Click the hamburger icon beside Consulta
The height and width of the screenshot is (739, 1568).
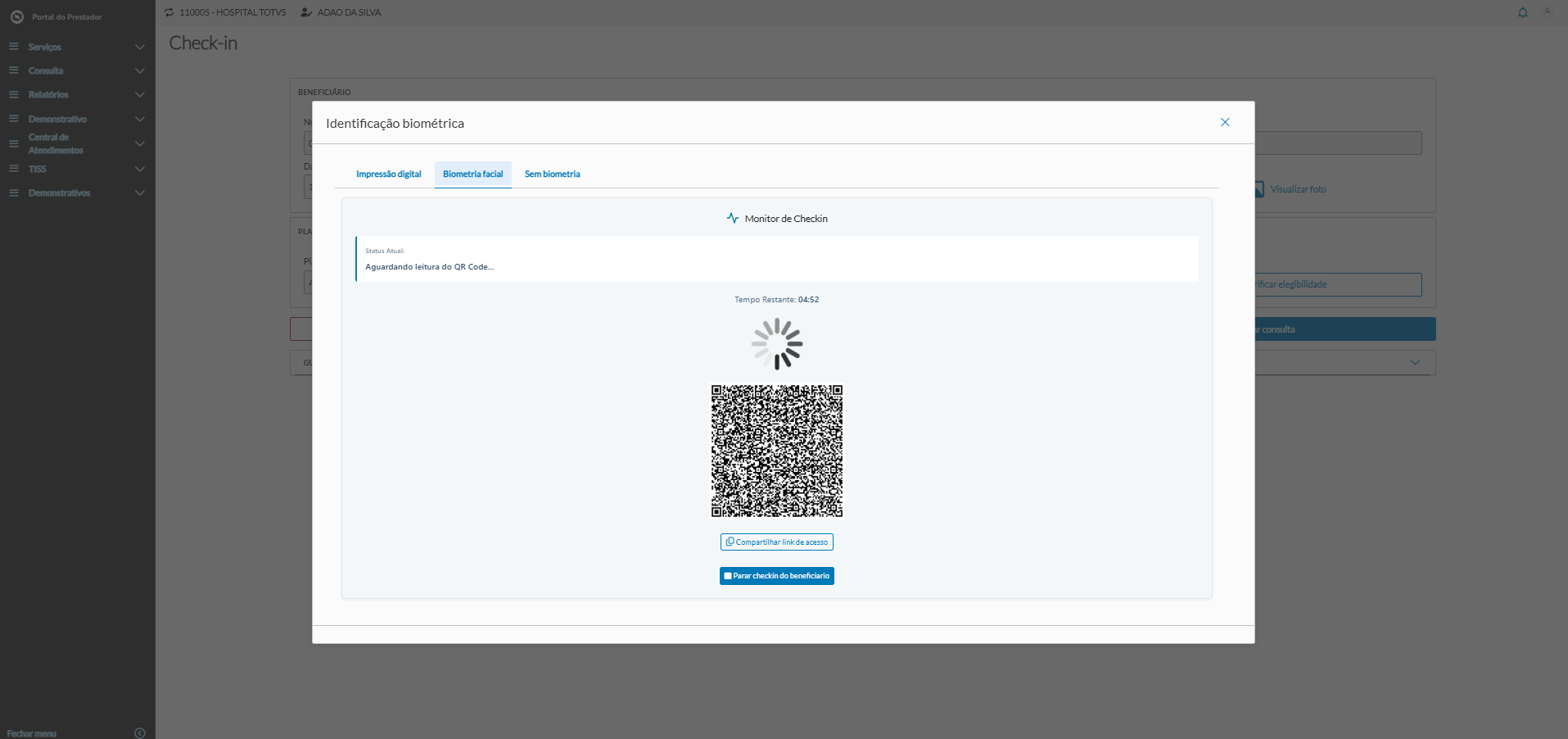click(x=14, y=70)
